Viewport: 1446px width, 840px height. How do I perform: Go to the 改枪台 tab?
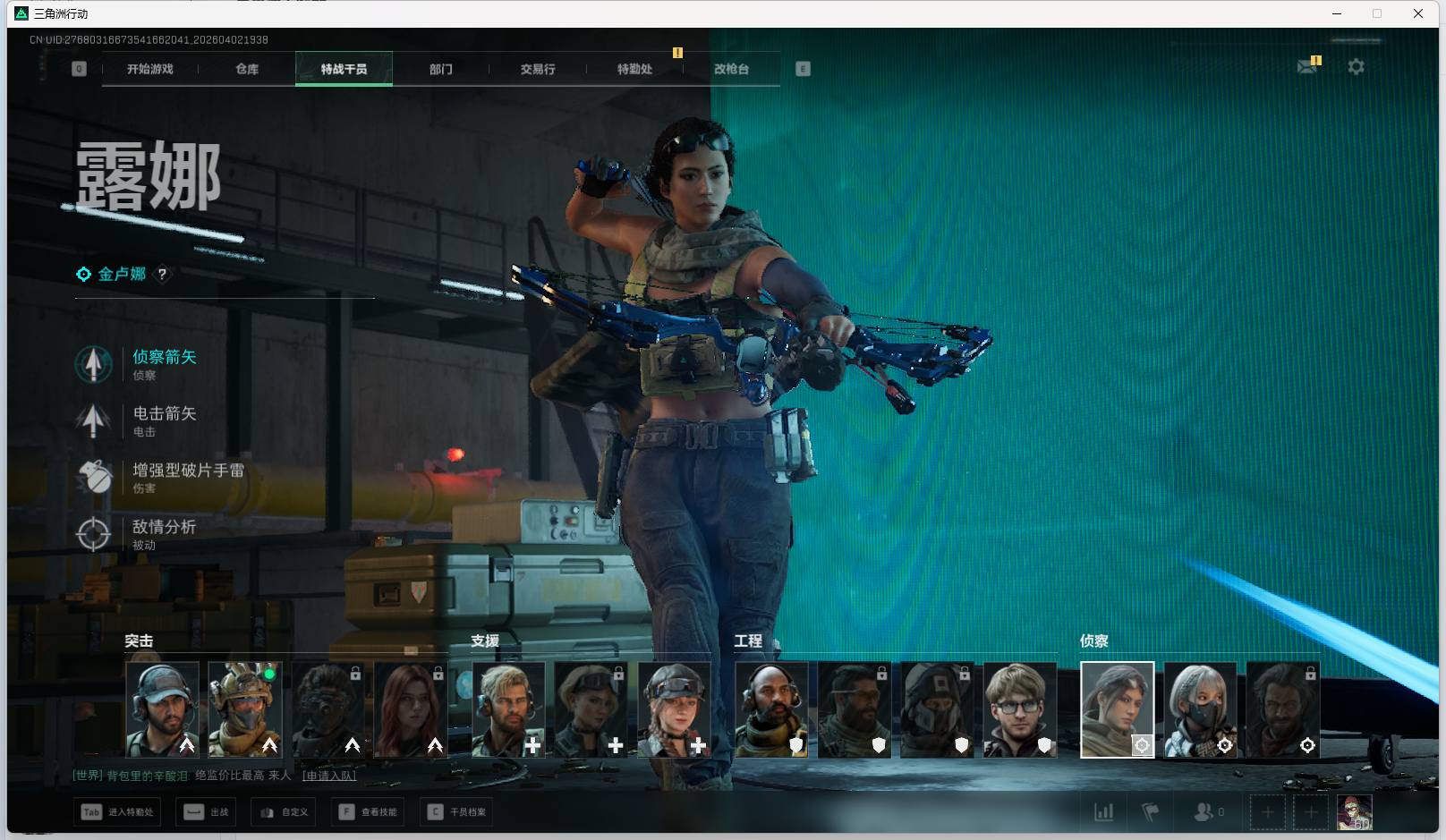point(731,69)
